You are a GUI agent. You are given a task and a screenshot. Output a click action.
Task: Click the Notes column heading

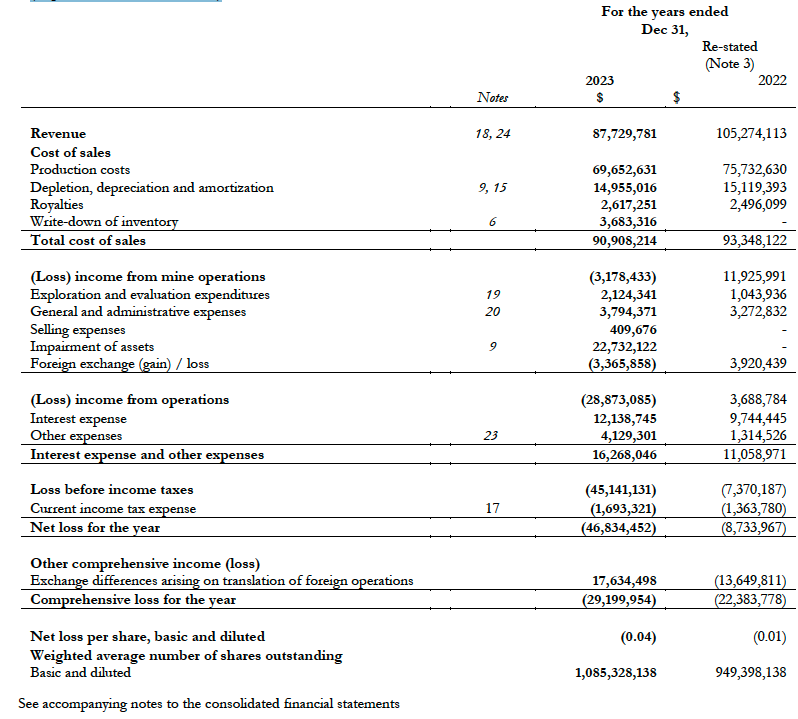coord(492,98)
